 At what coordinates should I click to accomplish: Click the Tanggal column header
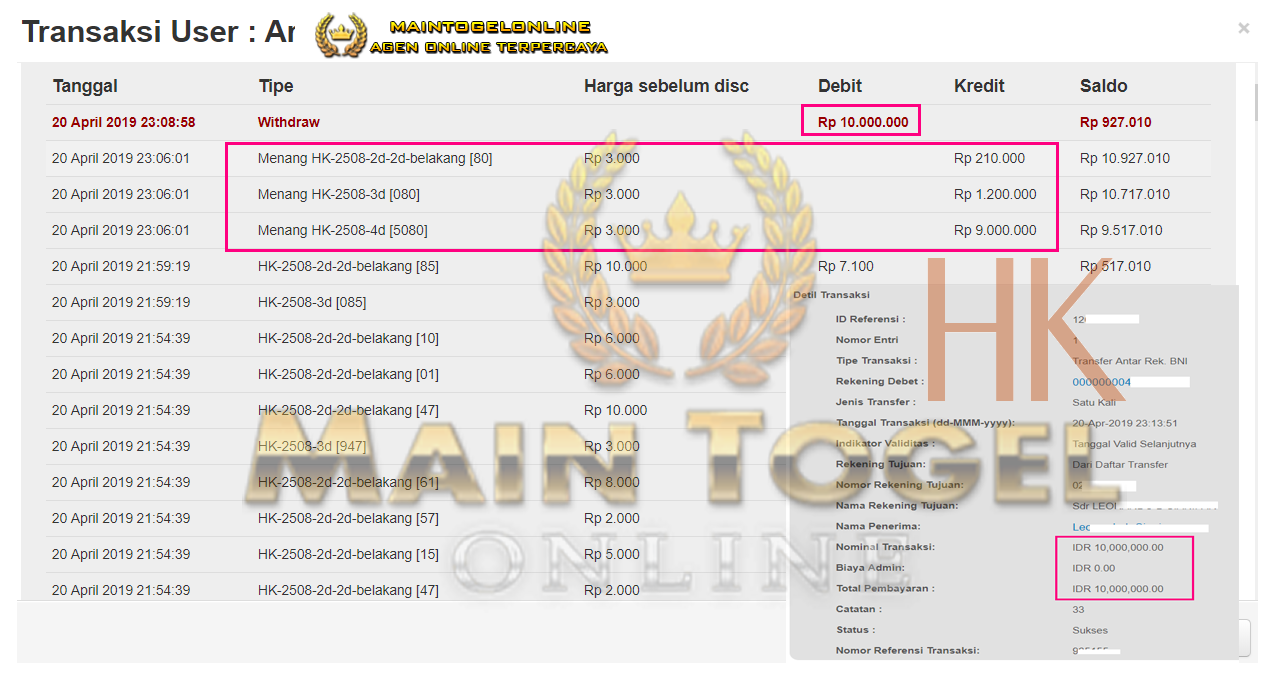[85, 86]
